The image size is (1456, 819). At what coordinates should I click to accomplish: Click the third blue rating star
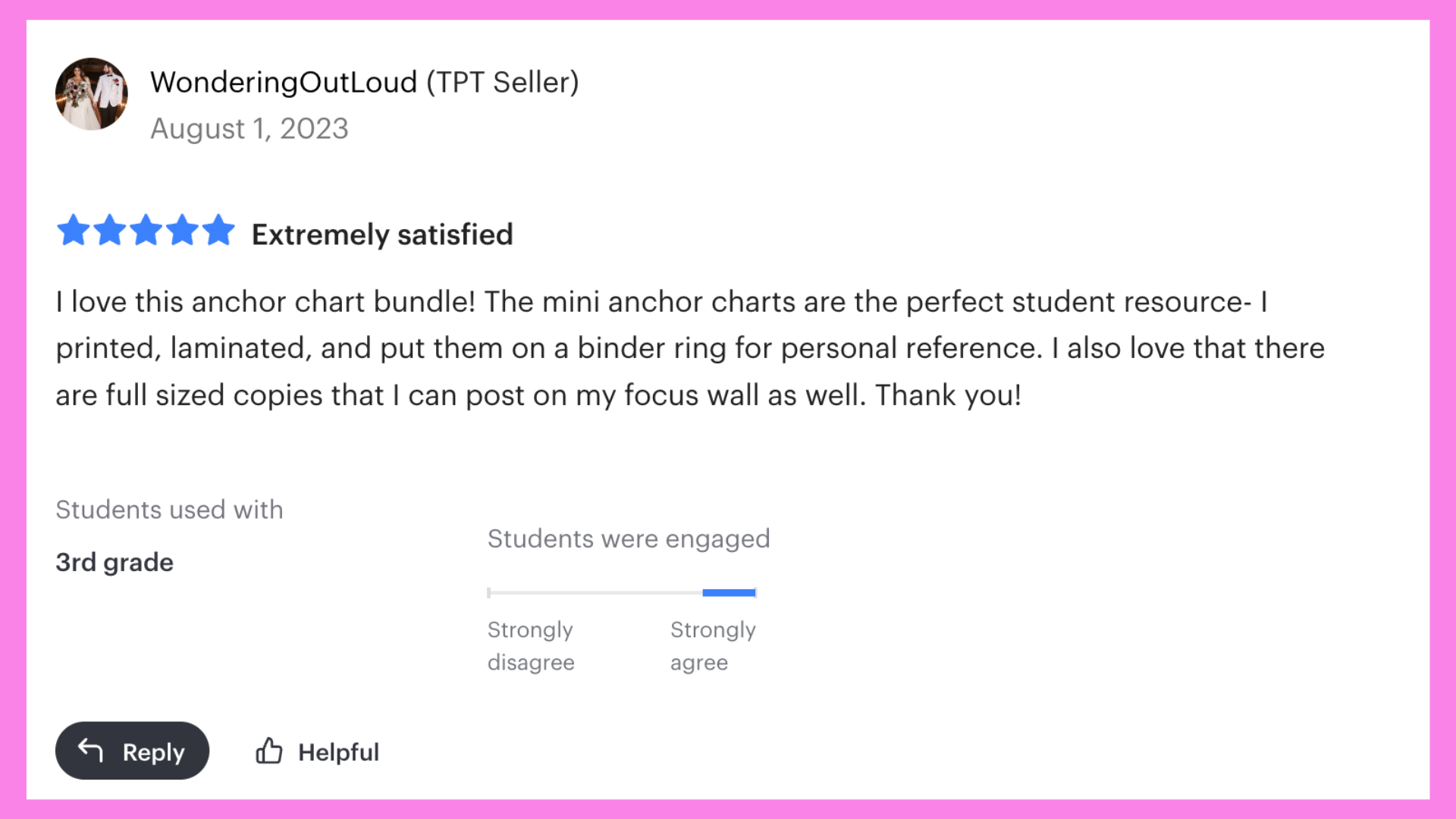(x=146, y=231)
